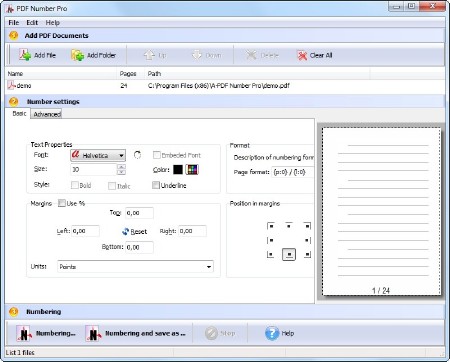The height and width of the screenshot is (362, 450).
Task: Click the Numbering step icon
Action: coord(14,312)
